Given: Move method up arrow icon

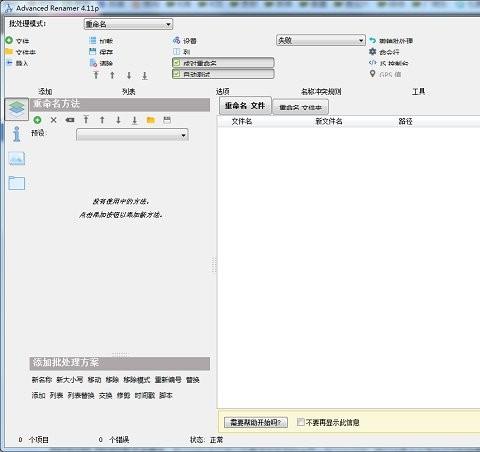Looking at the screenshot, I should tap(102, 120).
